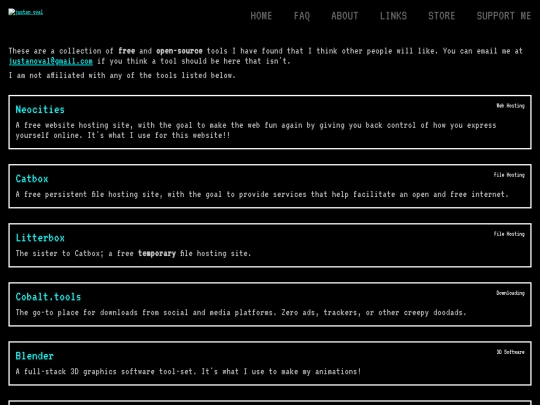Click the Cobalt.tools description about downloads
The image size is (540, 405).
pyautogui.click(x=241, y=312)
